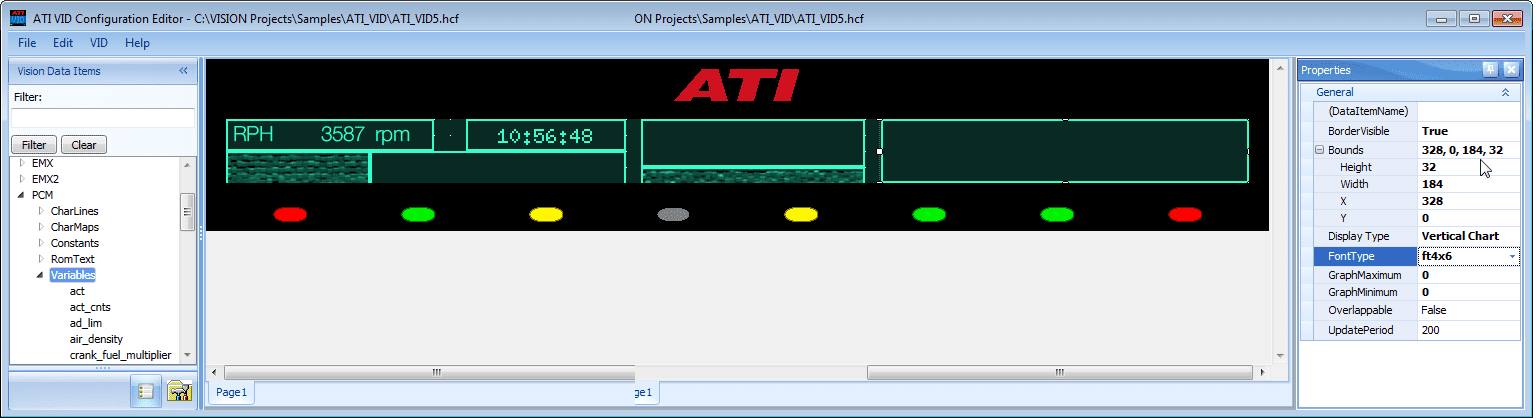This screenshot has height=418, width=1538.
Task: Edit the GraphMinimum value
Action: click(1469, 292)
